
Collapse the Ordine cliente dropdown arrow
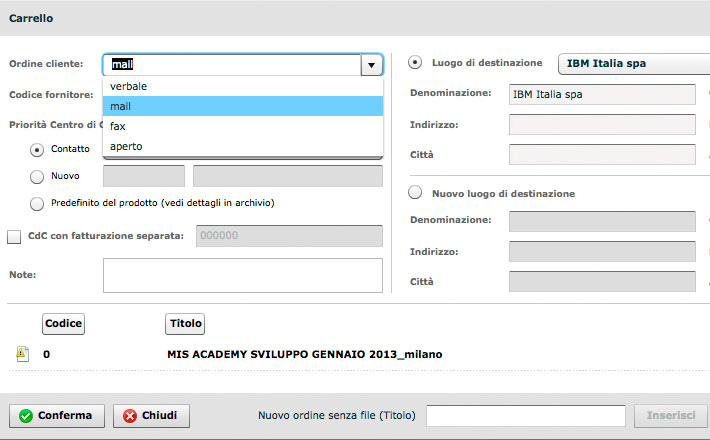pos(371,65)
